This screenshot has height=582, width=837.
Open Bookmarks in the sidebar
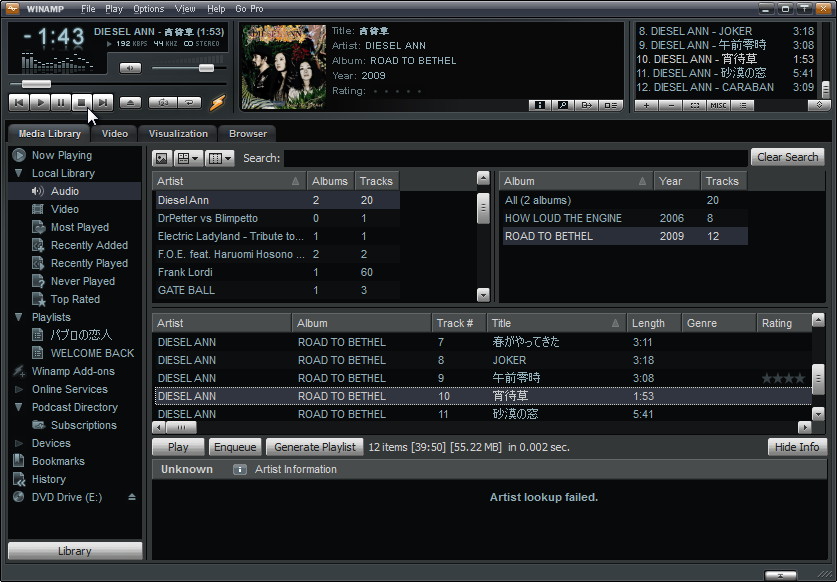tap(58, 461)
